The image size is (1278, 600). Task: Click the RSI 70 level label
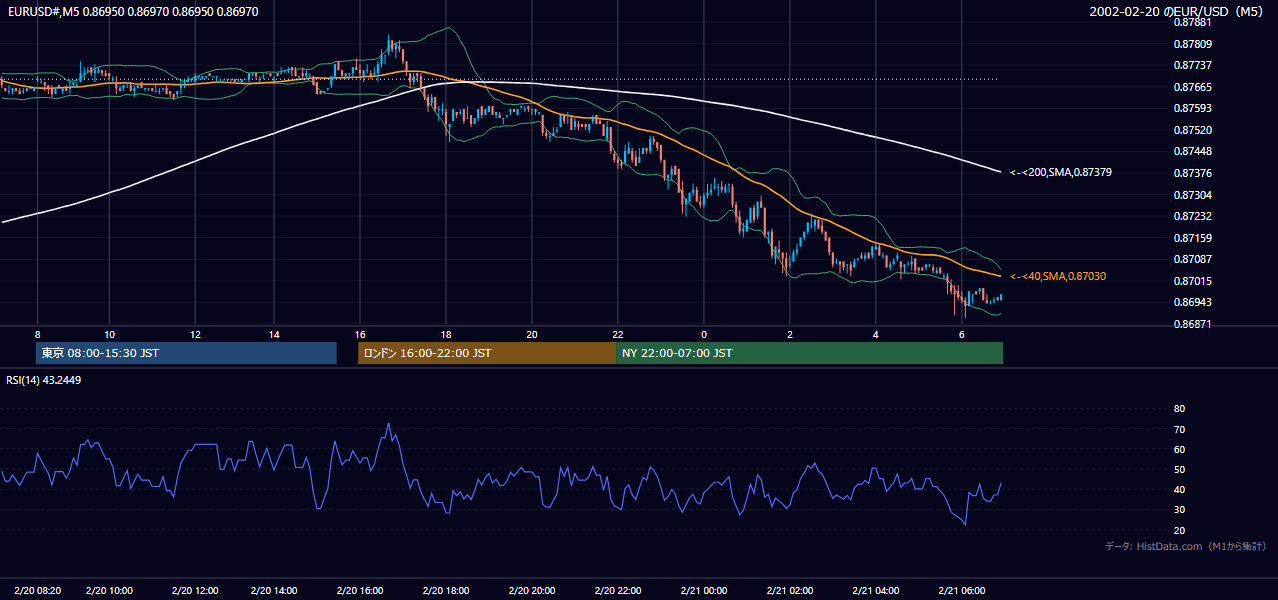point(1179,429)
